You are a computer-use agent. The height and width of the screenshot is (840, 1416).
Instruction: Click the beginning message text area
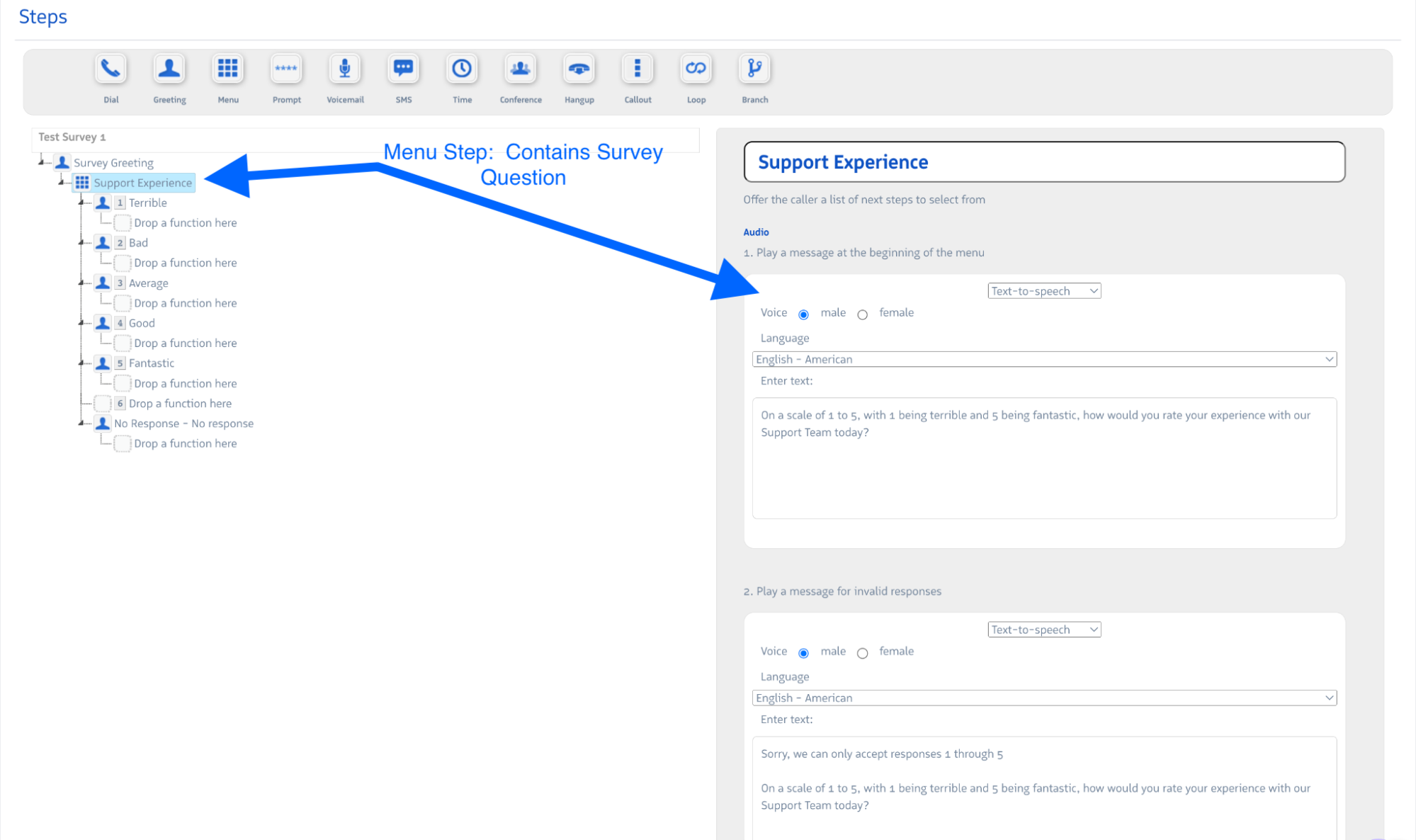tap(1043, 458)
